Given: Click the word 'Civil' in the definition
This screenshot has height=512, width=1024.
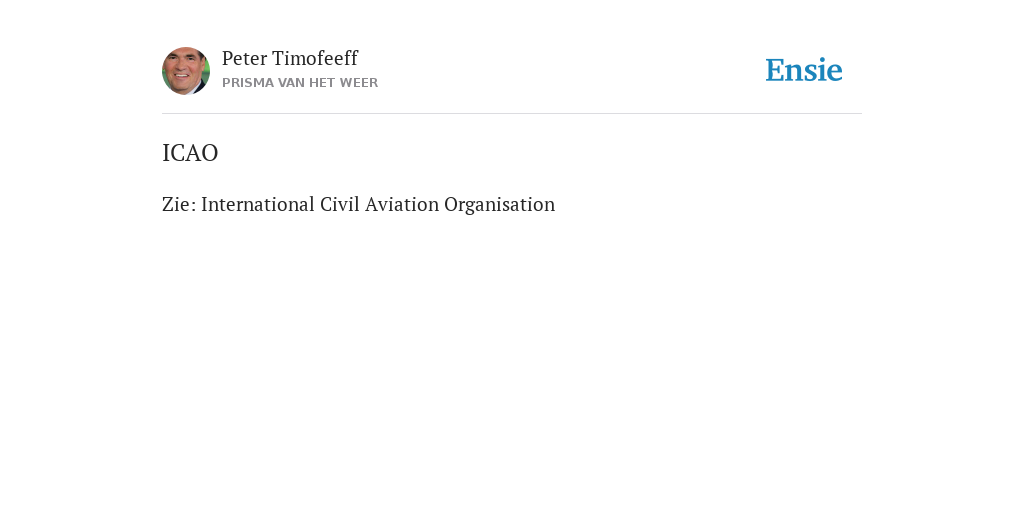Looking at the screenshot, I should (340, 204).
